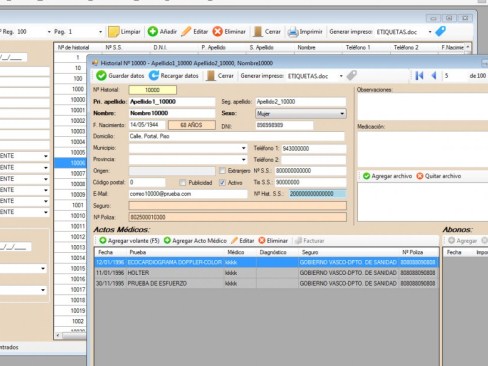Click Limpiar in the back window toolbar
Screen dimensions: 488x366
click(x=125, y=32)
